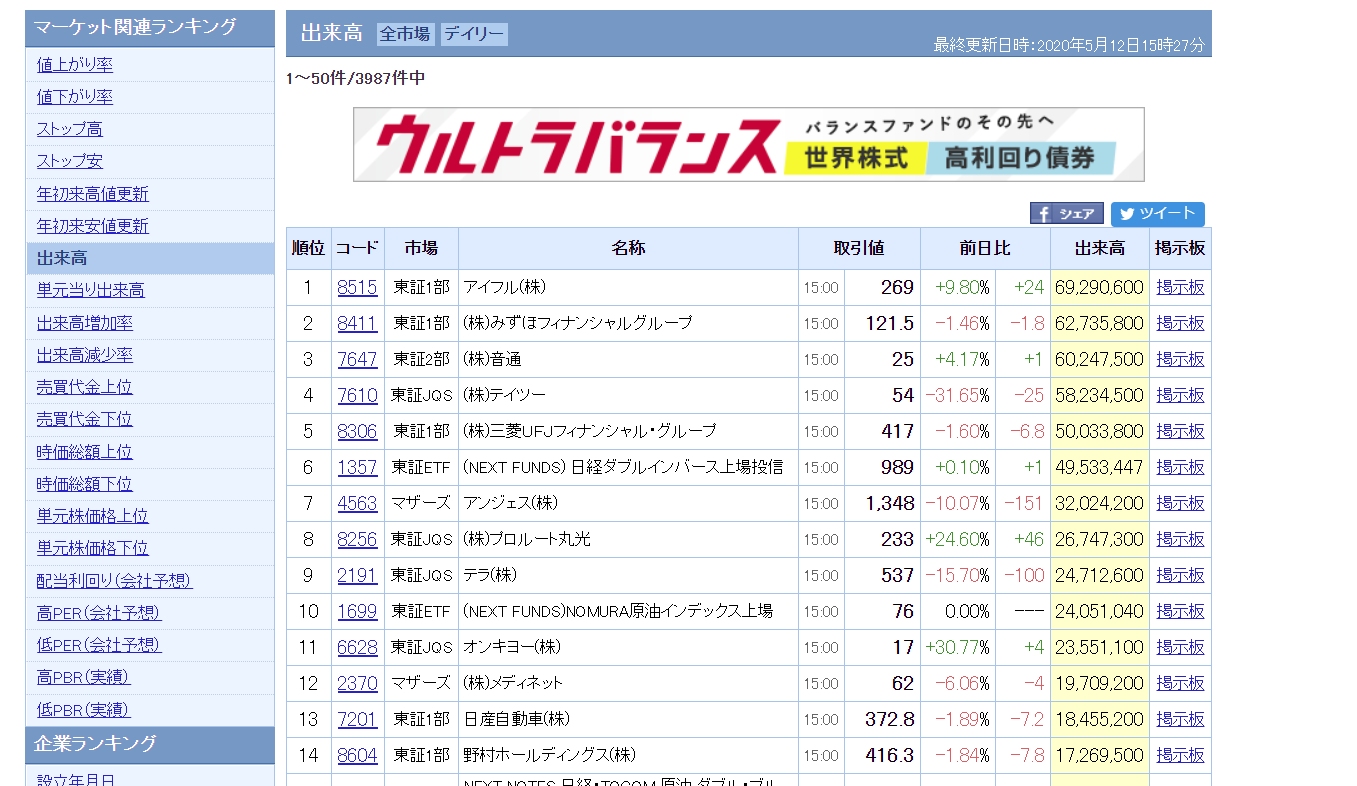Viewport: 1357px width, 786px height.
Task: Click the Facebook share button
Action: (1067, 213)
